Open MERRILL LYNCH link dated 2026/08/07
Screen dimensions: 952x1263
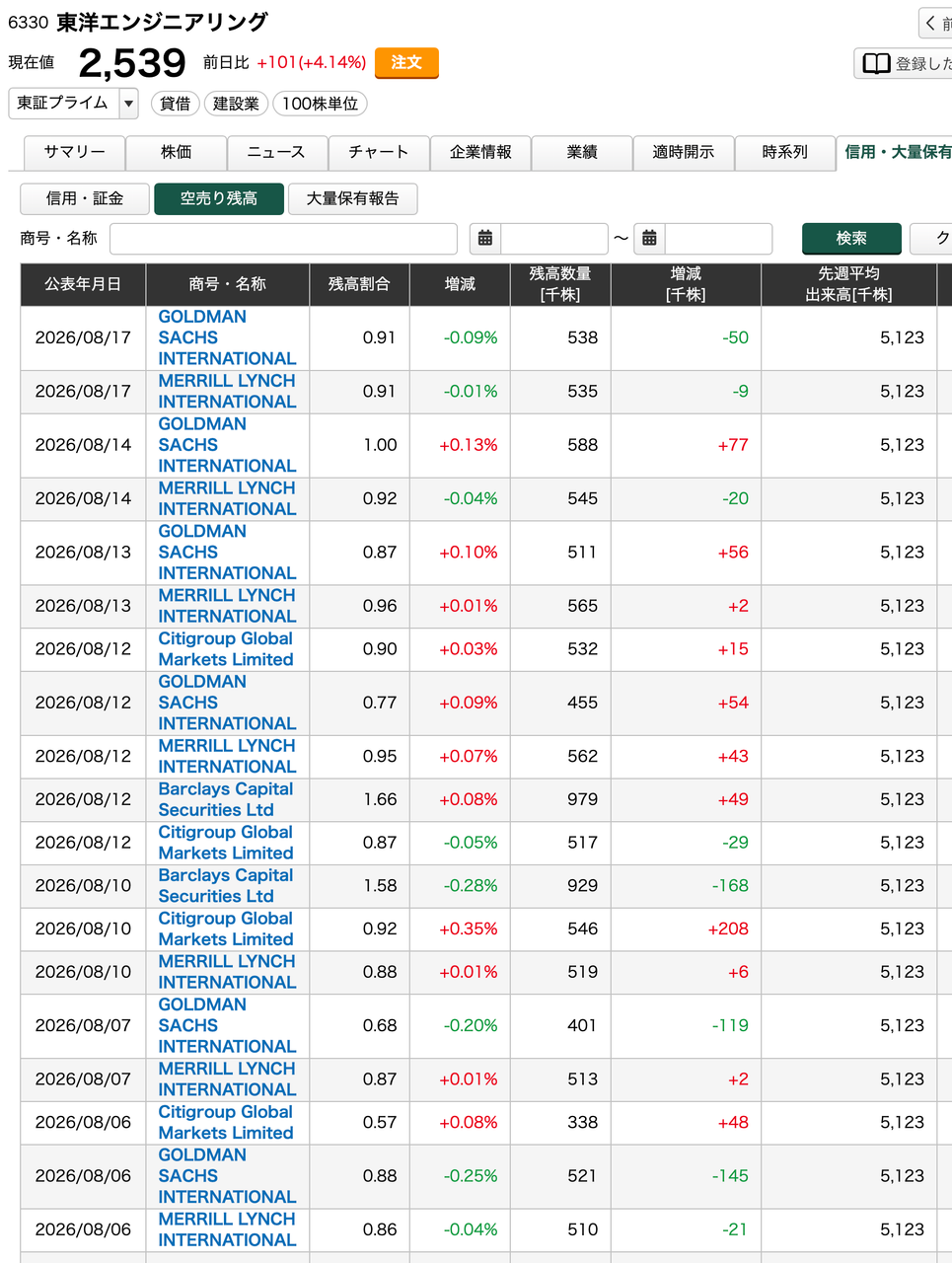[x=227, y=1079]
